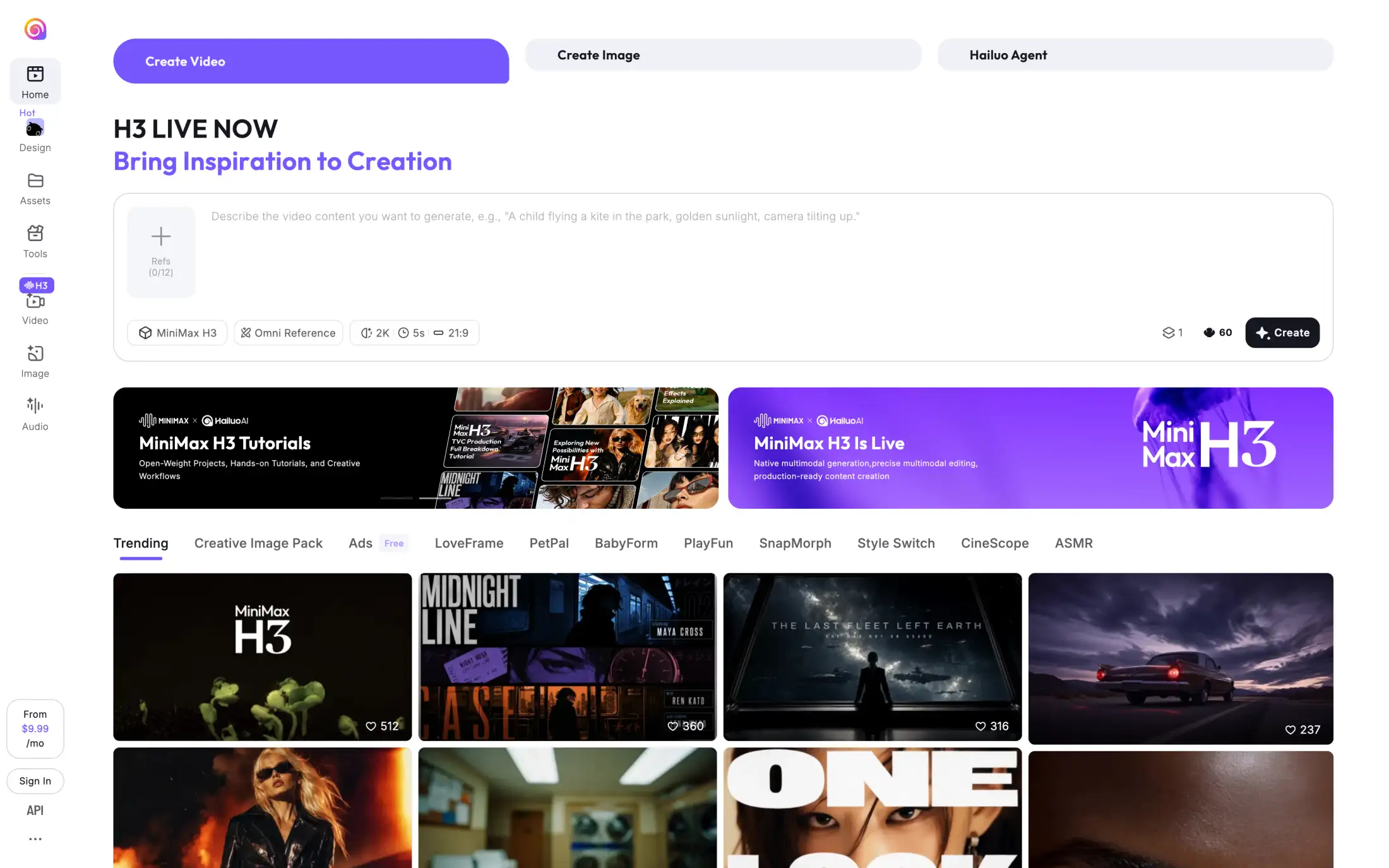Open the Last Fleet Left Earth video thumbnail
Screen dimensions: 1389x868
pyautogui.click(x=873, y=657)
